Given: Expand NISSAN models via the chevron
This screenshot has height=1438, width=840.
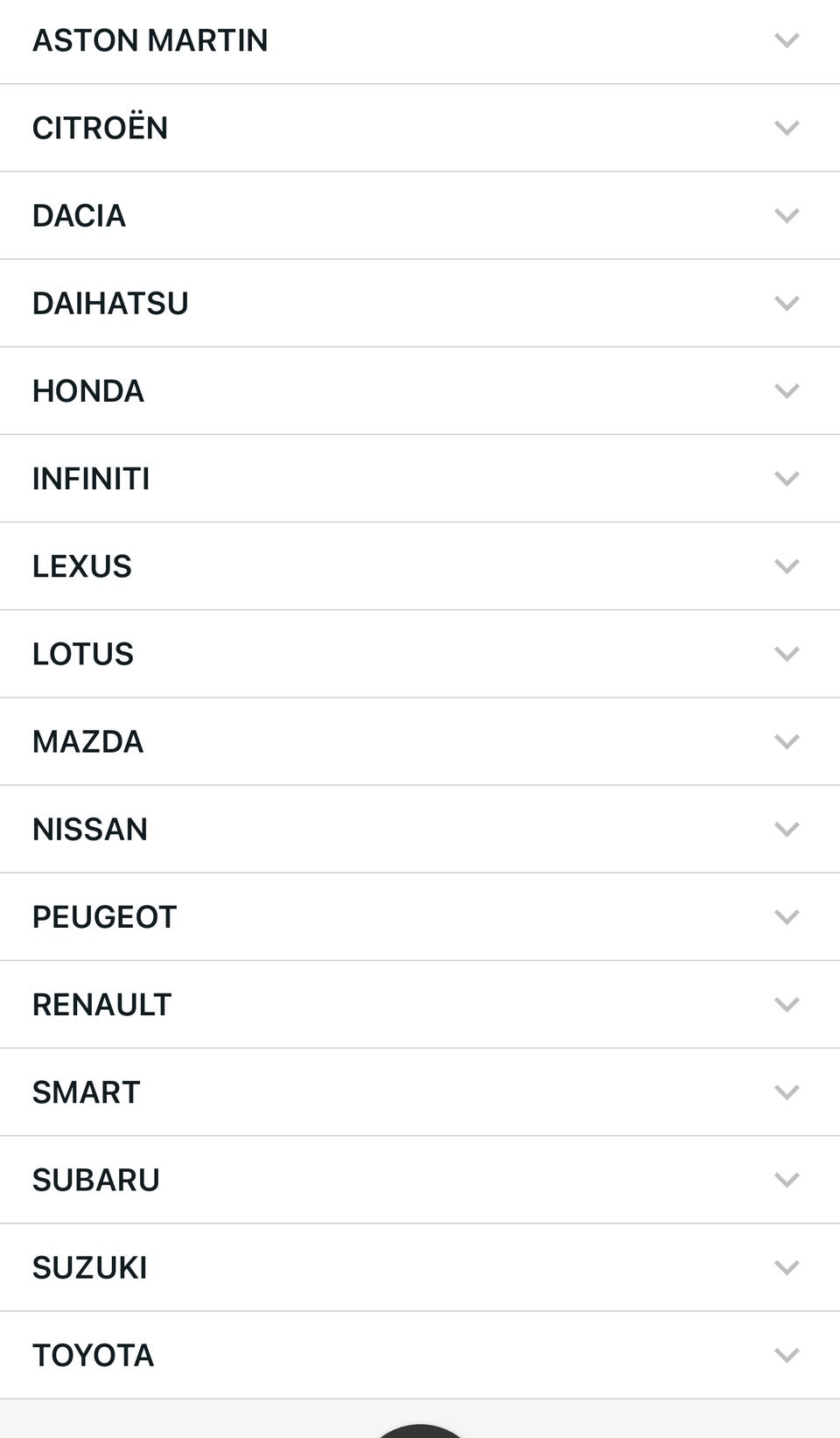Looking at the screenshot, I should click(787, 829).
